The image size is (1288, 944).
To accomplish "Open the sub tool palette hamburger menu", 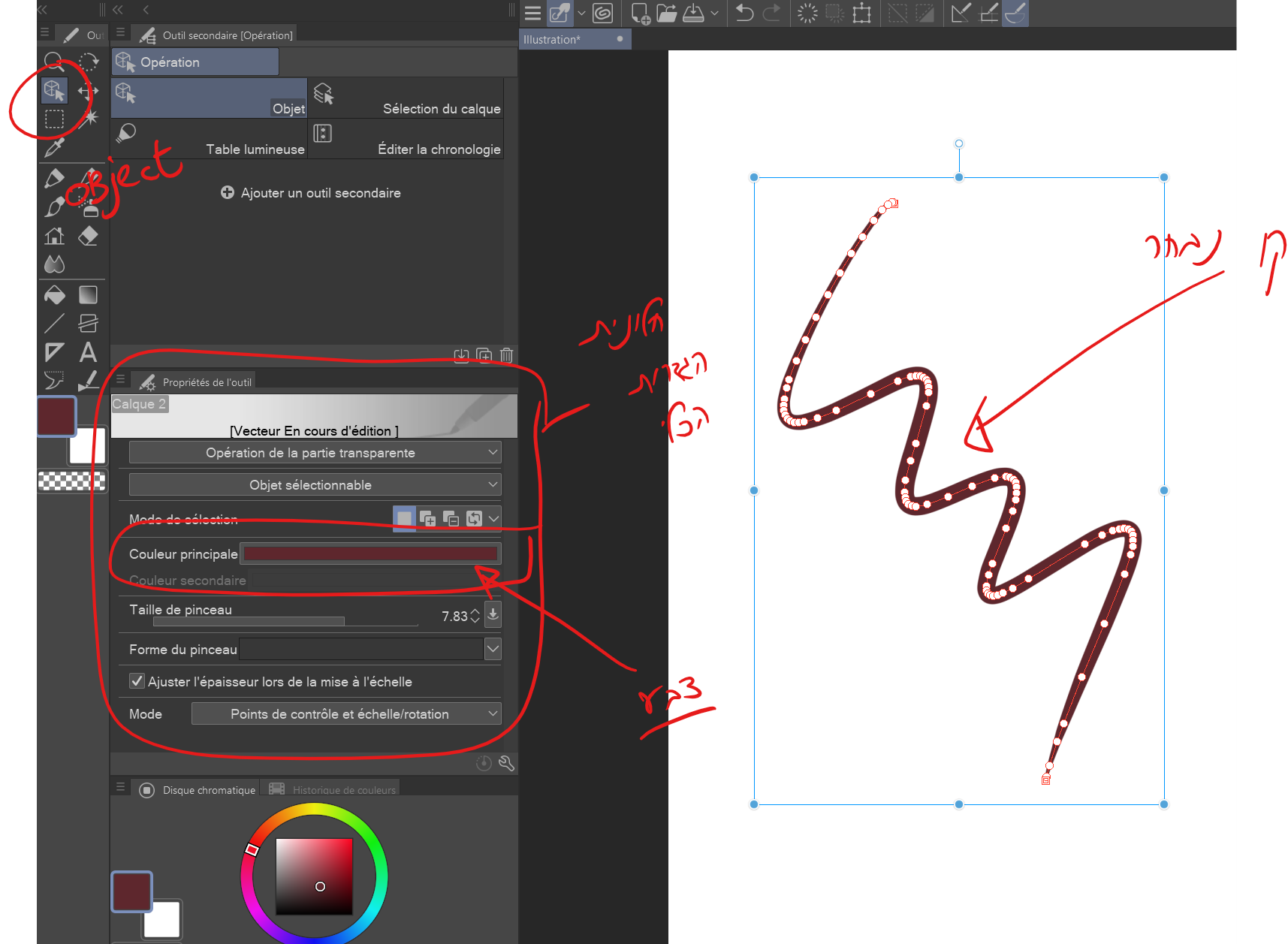I will (x=120, y=33).
